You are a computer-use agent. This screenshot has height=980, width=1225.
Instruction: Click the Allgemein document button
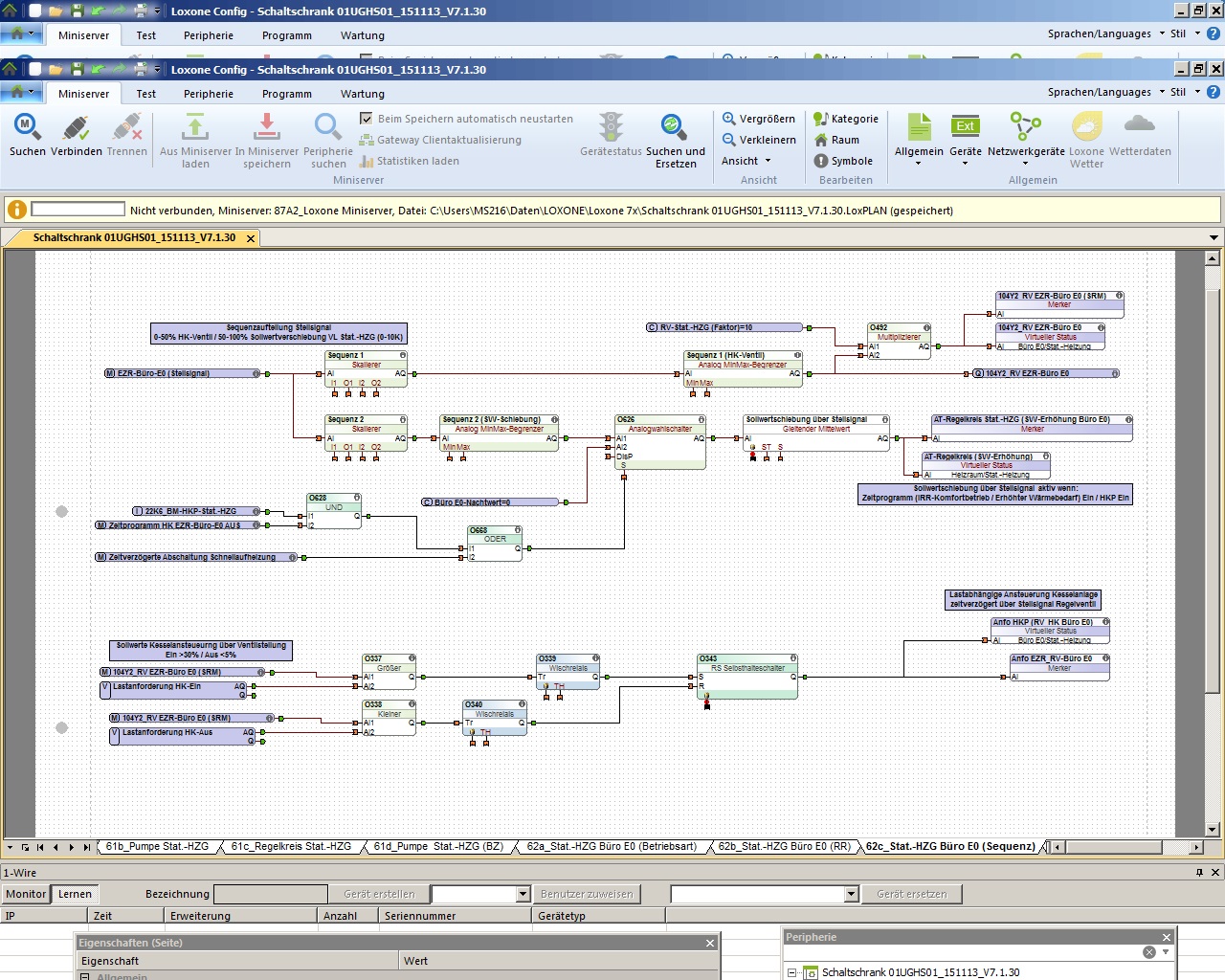pyautogui.click(x=918, y=127)
